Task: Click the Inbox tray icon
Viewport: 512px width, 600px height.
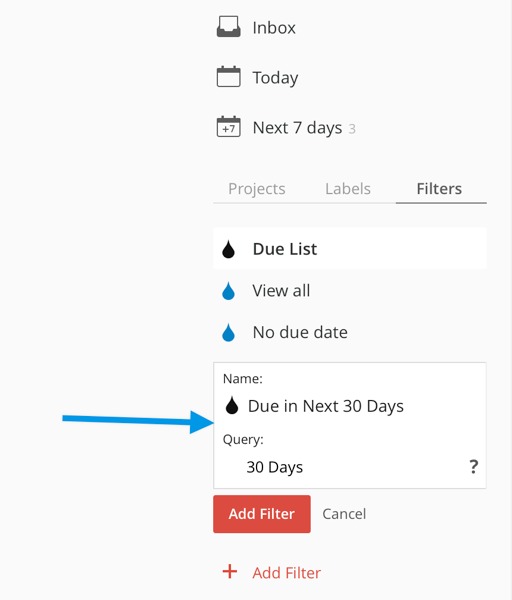Action: click(x=228, y=26)
